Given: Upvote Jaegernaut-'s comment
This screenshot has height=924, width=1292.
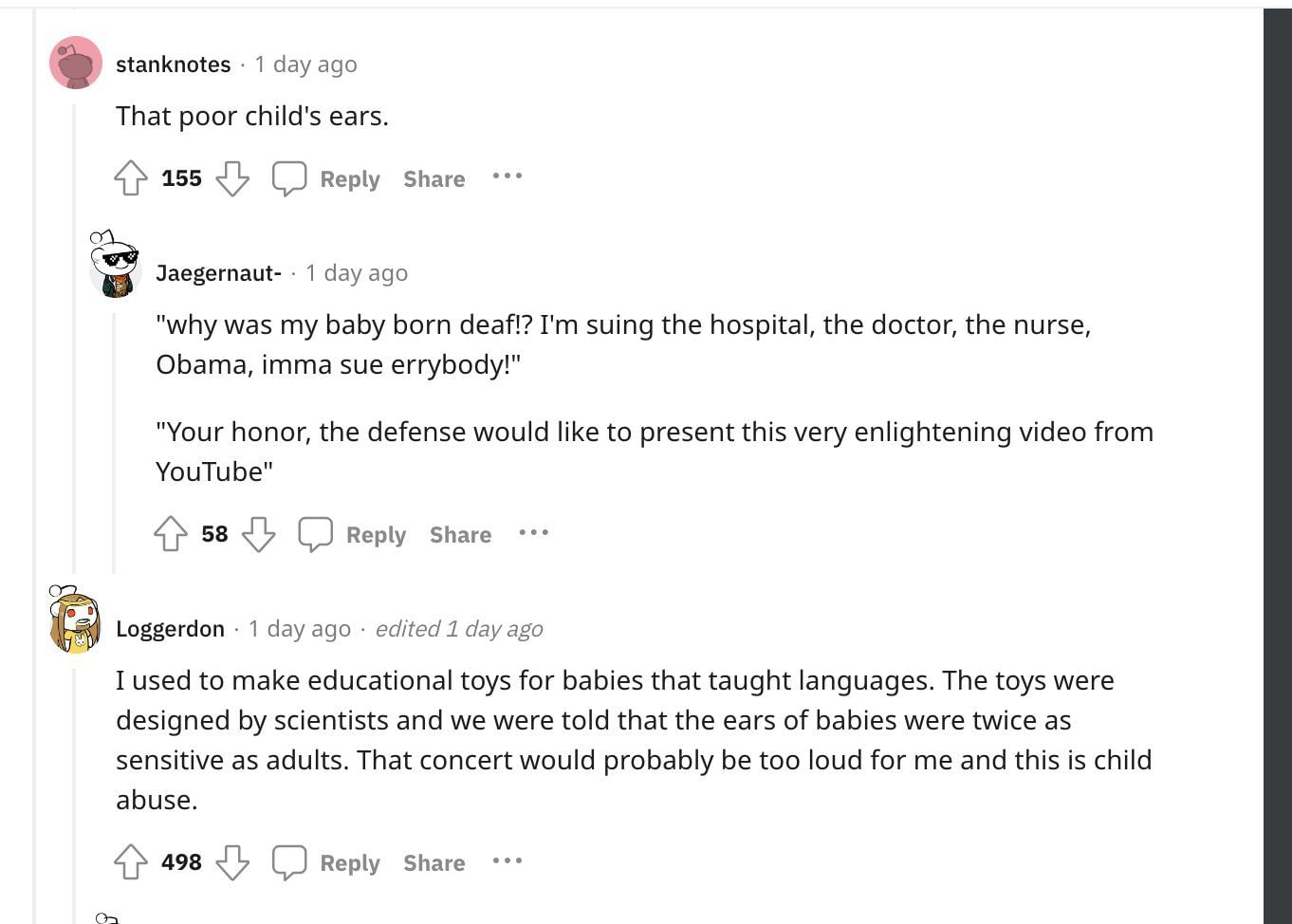Looking at the screenshot, I should (171, 534).
